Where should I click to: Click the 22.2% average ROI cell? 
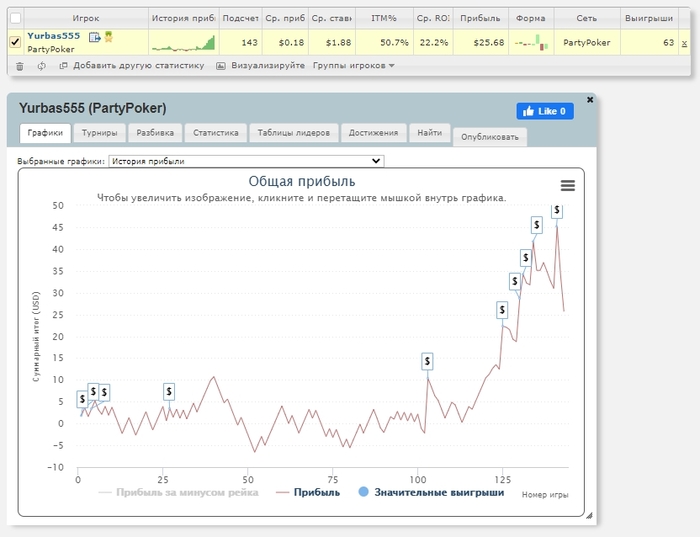(x=433, y=43)
